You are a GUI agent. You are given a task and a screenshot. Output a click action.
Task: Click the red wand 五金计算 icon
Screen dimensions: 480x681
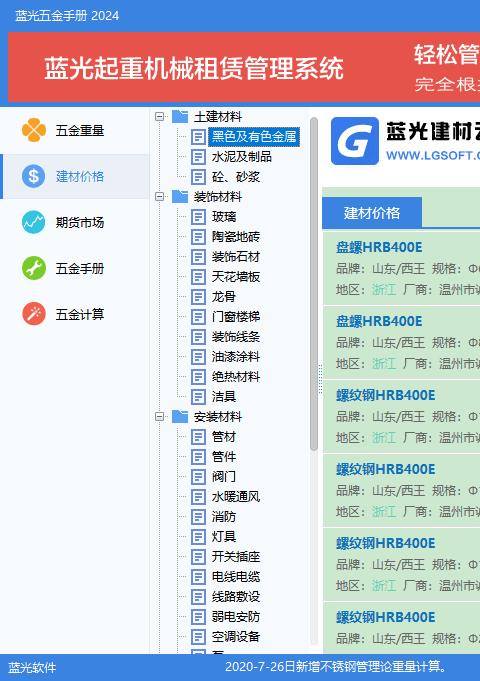[34, 314]
